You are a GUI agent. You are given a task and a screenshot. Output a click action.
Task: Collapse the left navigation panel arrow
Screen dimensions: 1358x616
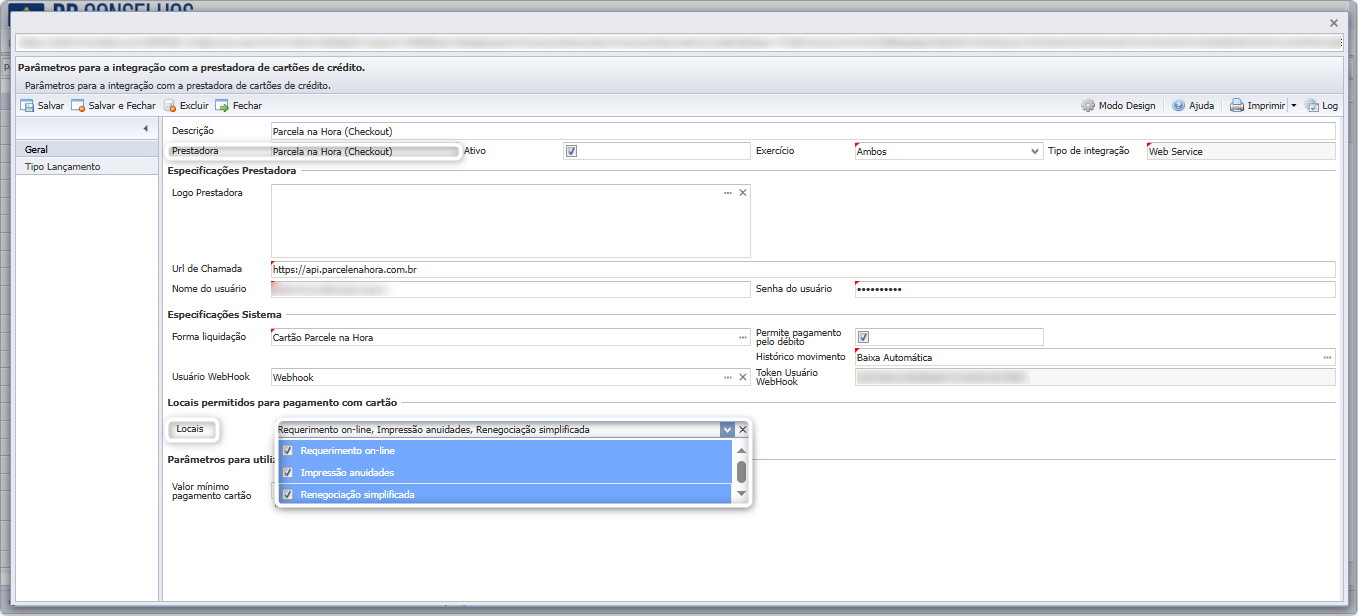145,128
